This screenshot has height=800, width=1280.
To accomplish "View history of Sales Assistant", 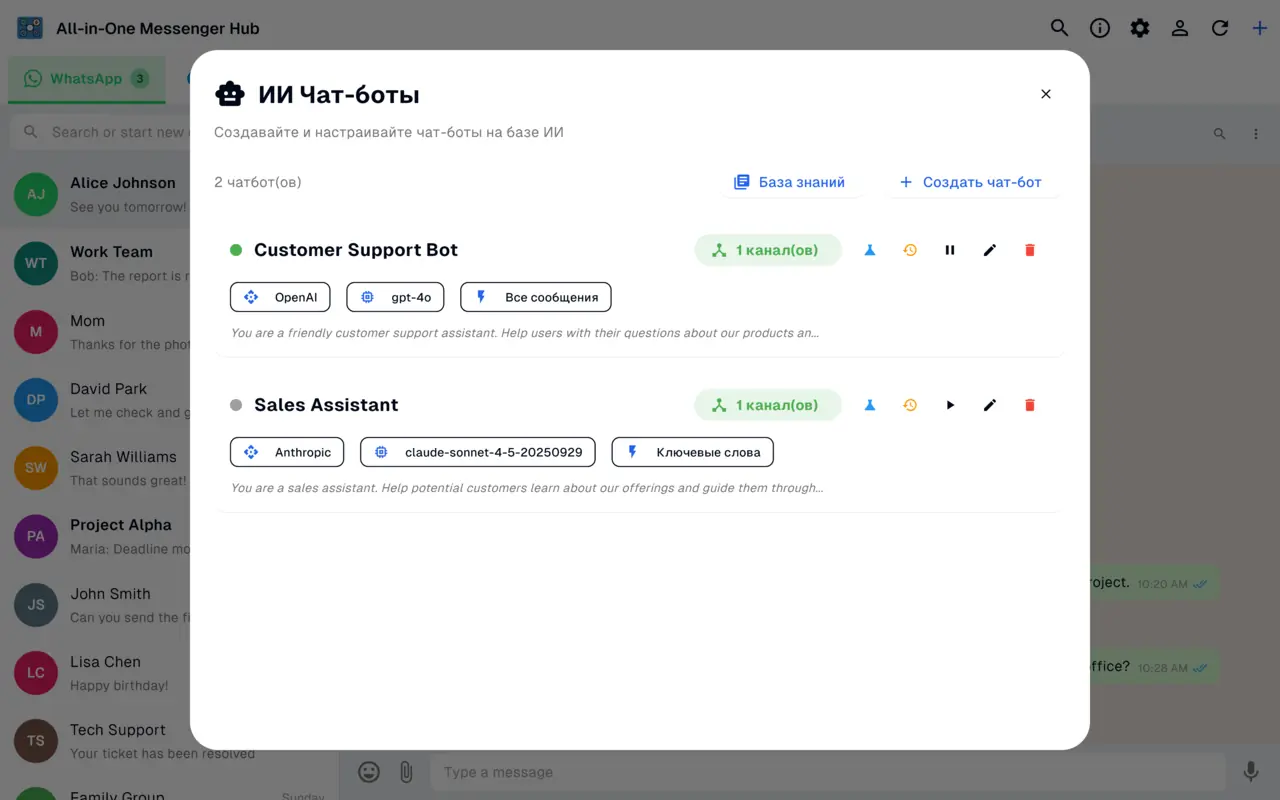I will [910, 405].
